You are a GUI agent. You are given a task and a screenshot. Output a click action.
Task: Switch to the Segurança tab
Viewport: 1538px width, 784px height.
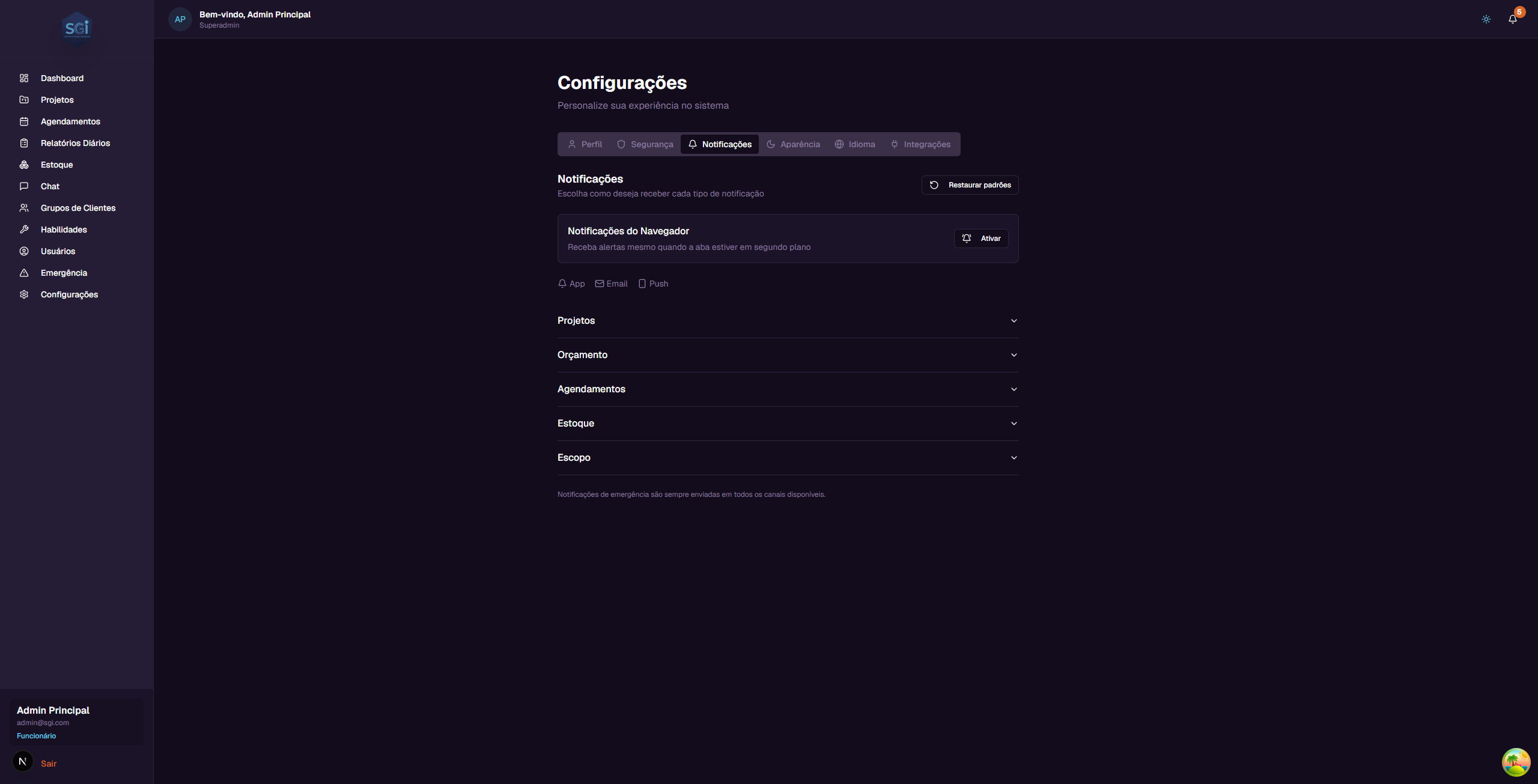[x=645, y=144]
